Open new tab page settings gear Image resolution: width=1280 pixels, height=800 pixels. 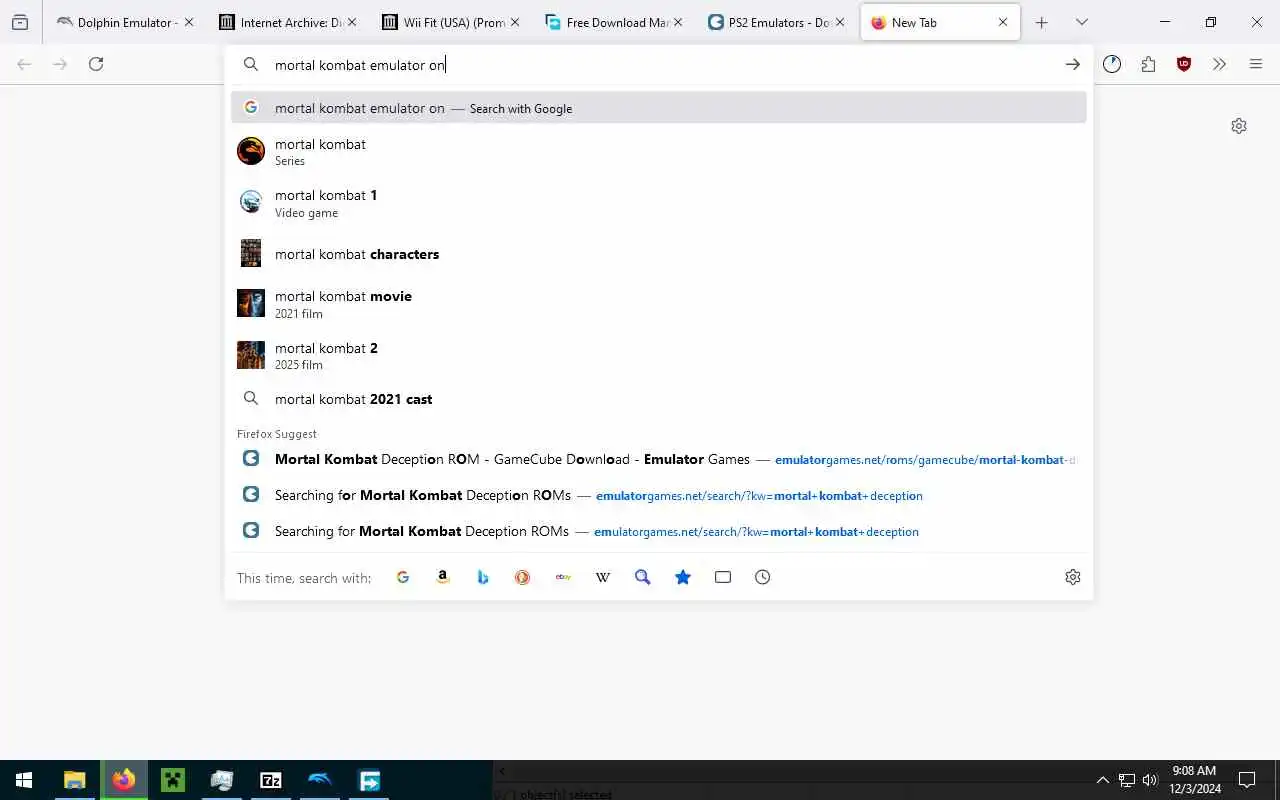tap(1239, 126)
